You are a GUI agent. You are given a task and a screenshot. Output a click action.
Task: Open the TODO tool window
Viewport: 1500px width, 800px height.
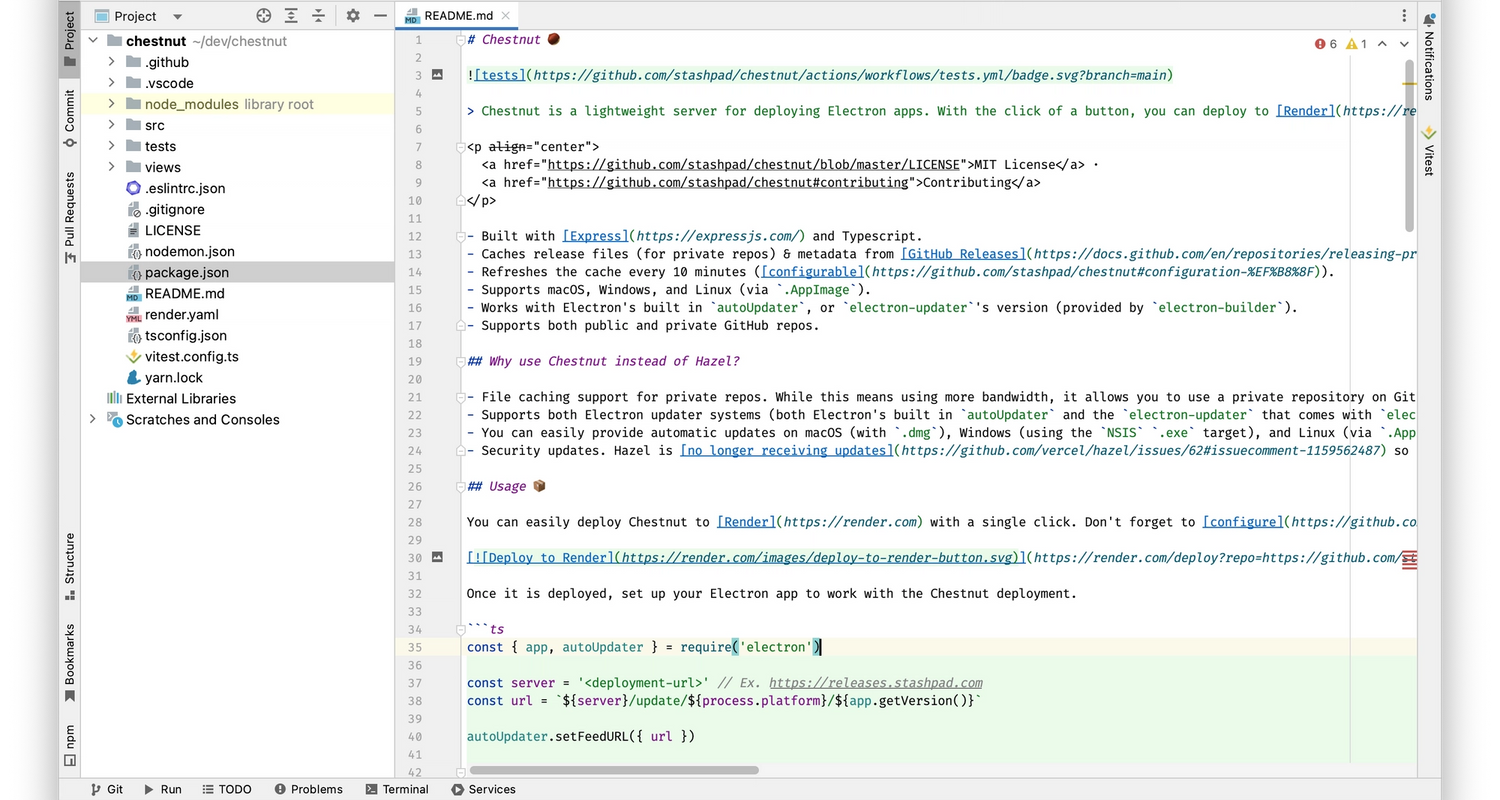point(226,789)
